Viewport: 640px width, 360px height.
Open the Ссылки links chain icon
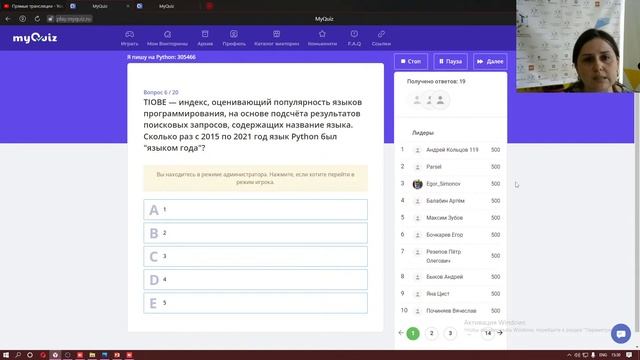(x=381, y=34)
